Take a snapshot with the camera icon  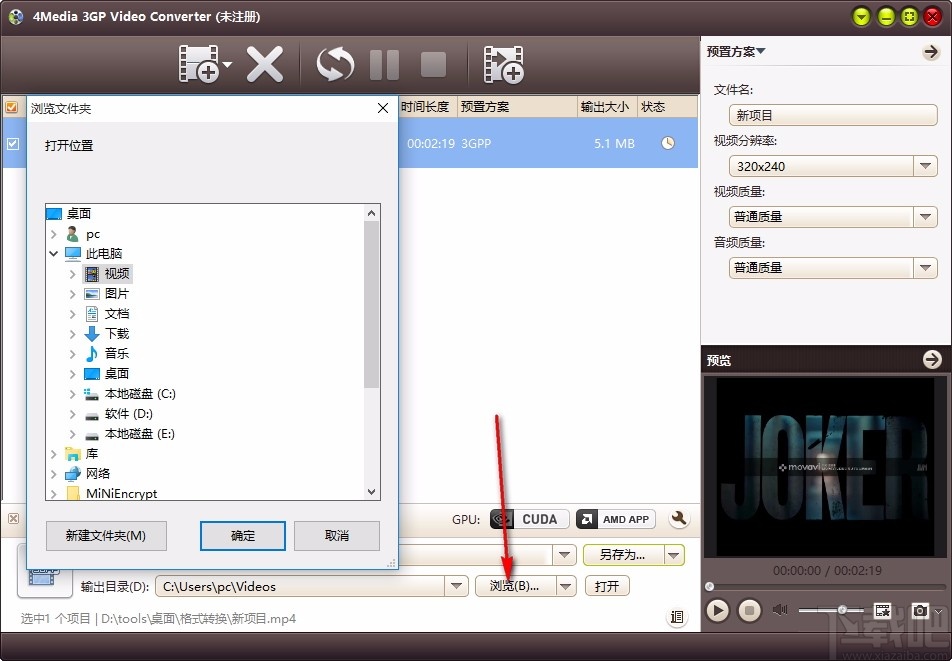(x=922, y=610)
